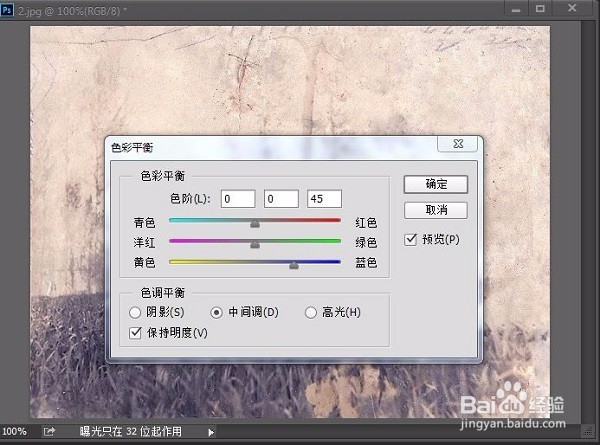Click the 确定 confirm button
Image resolution: width=600 pixels, height=445 pixels.
[x=435, y=184]
